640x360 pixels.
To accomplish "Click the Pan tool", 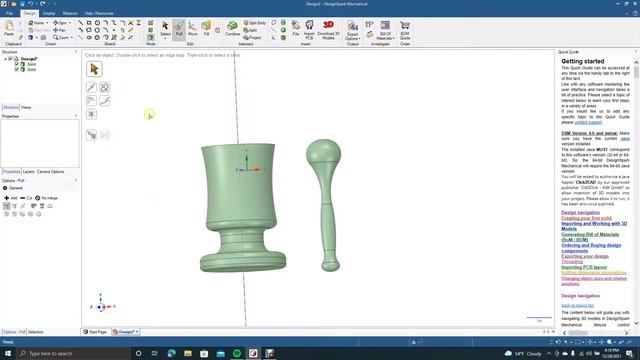I will tap(60, 30).
